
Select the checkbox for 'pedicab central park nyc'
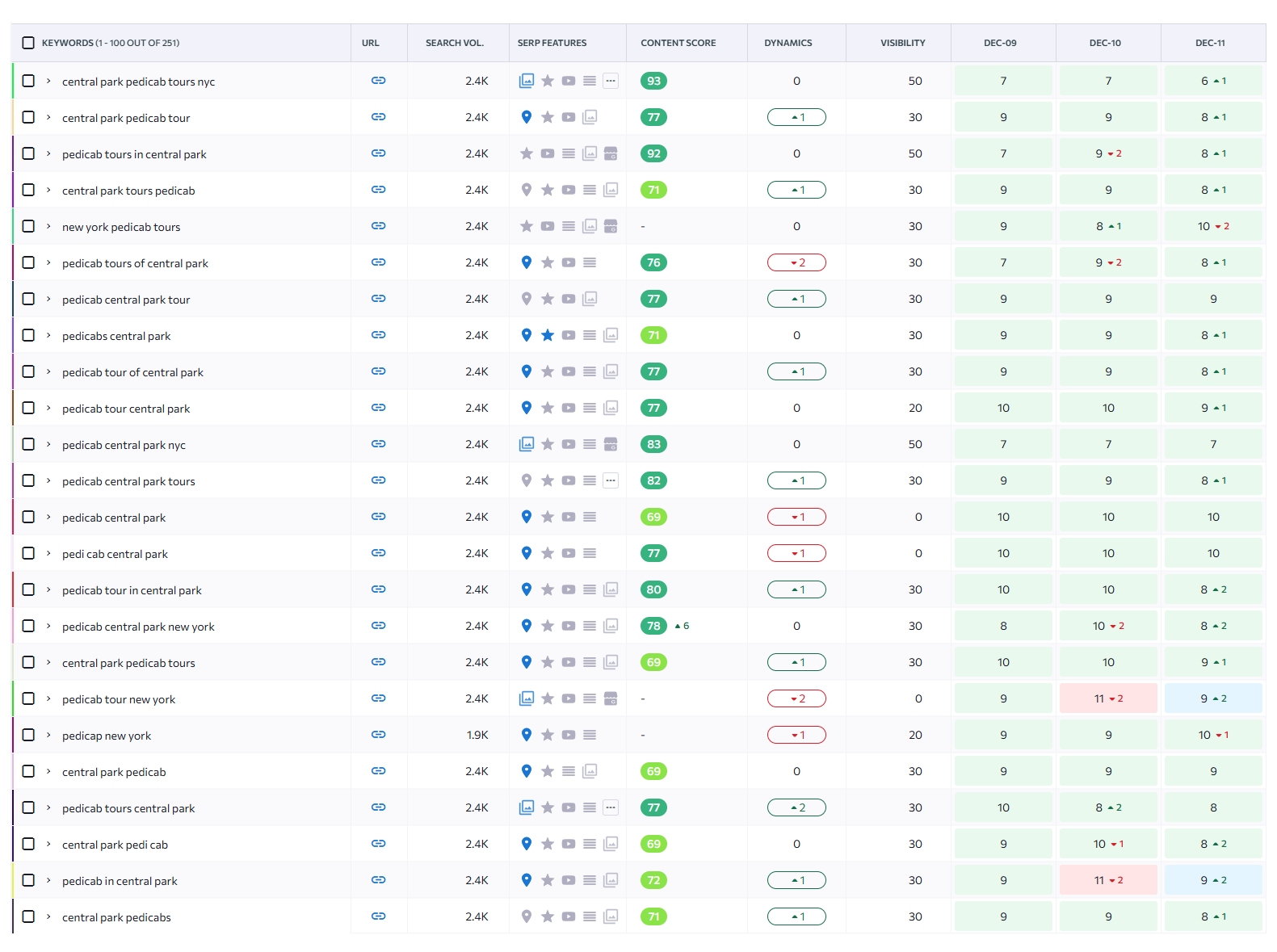28,444
